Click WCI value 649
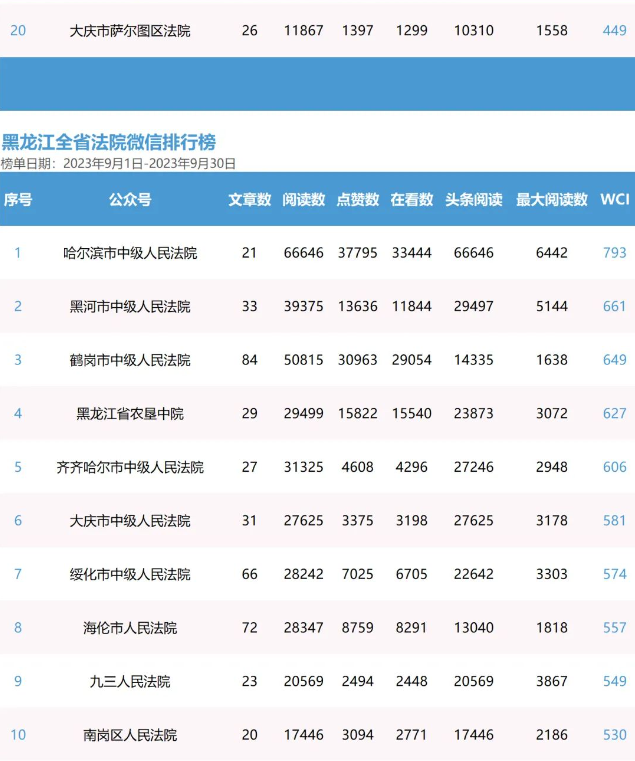The height and width of the screenshot is (761, 635). tap(615, 360)
